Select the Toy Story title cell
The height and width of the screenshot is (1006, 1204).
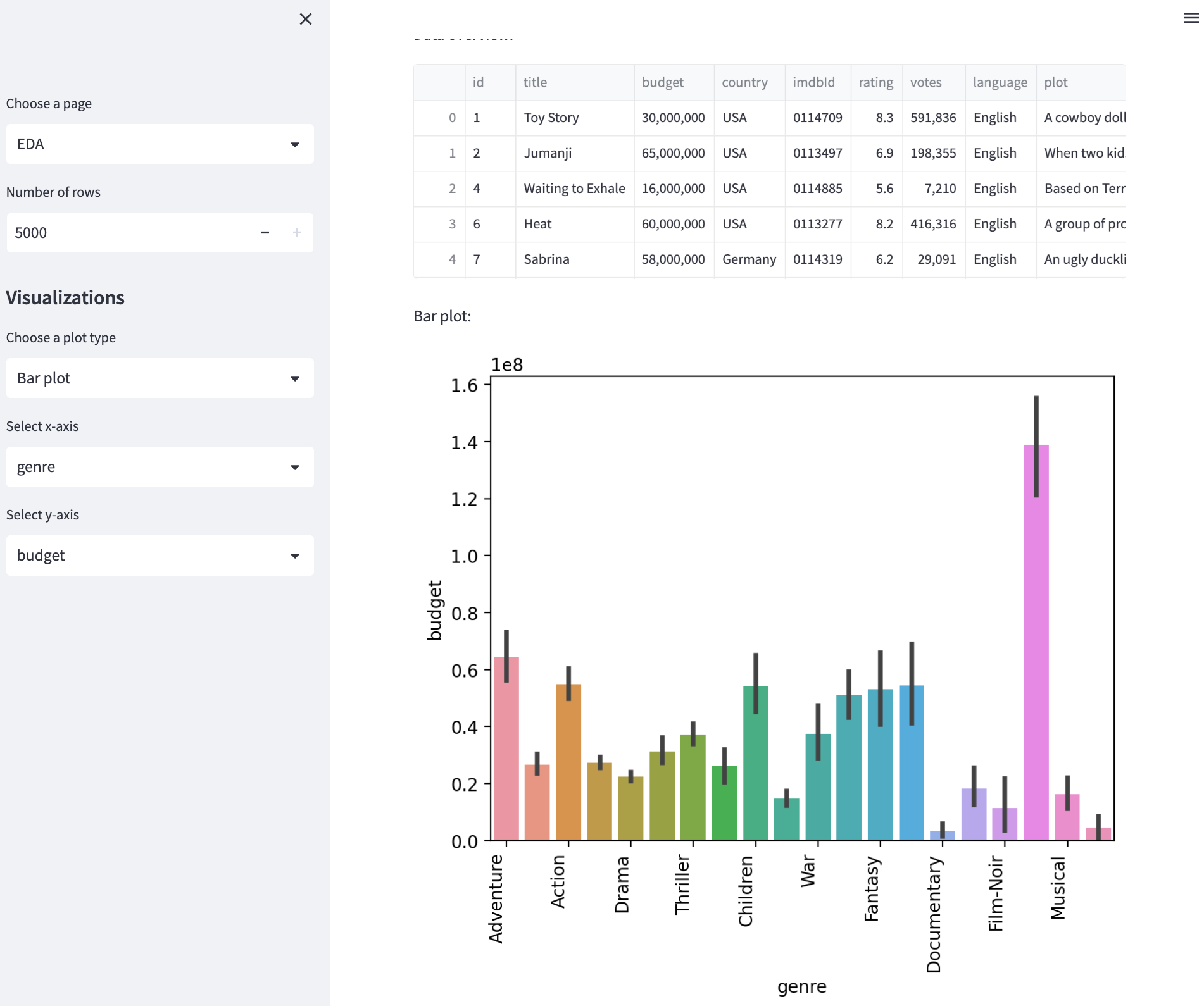click(x=574, y=118)
